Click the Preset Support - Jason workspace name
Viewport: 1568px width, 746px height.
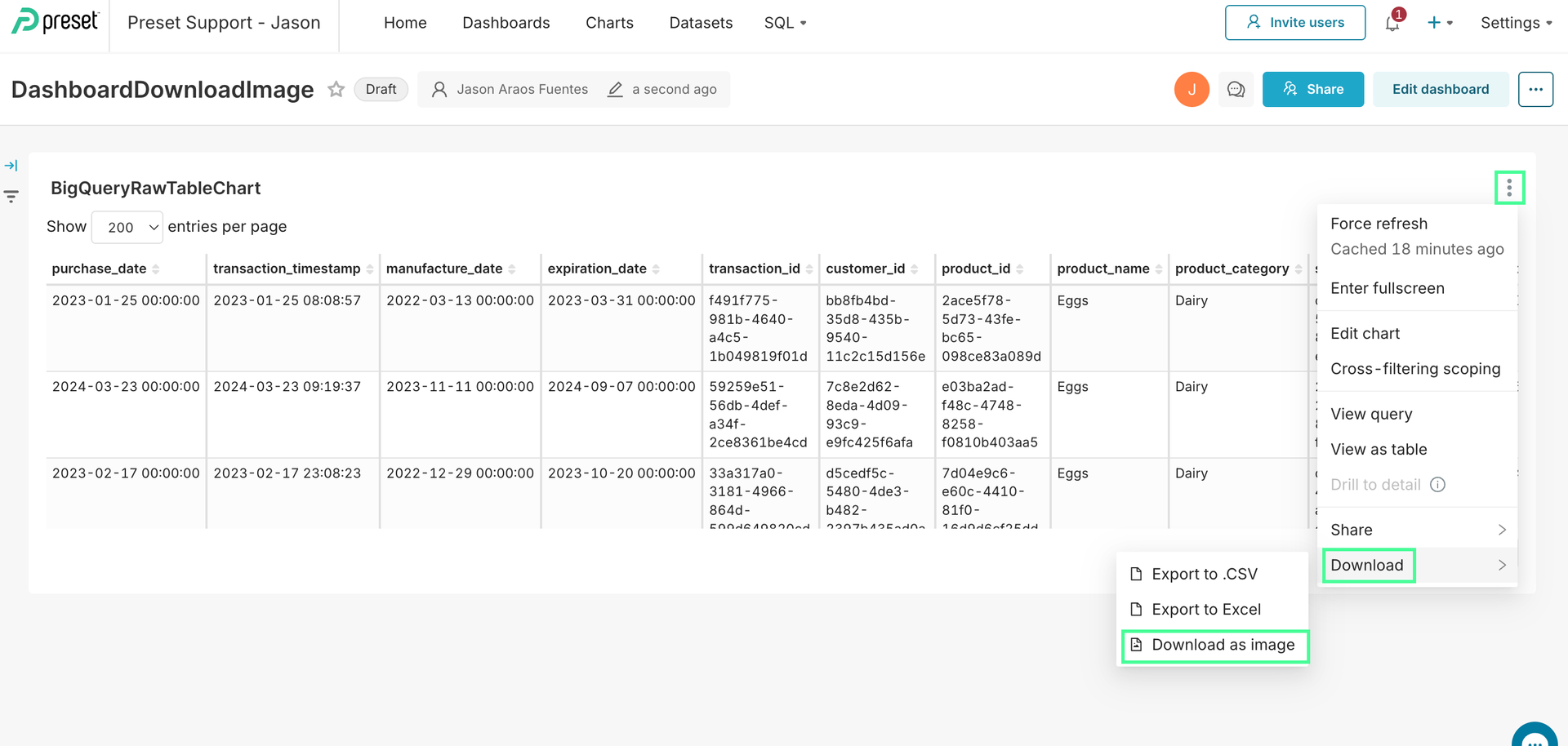(x=224, y=23)
